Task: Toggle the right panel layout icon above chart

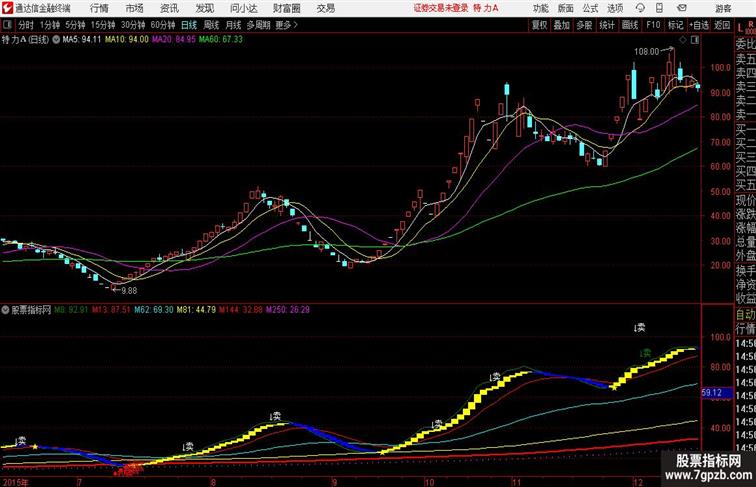Action: pyautogui.click(x=695, y=40)
